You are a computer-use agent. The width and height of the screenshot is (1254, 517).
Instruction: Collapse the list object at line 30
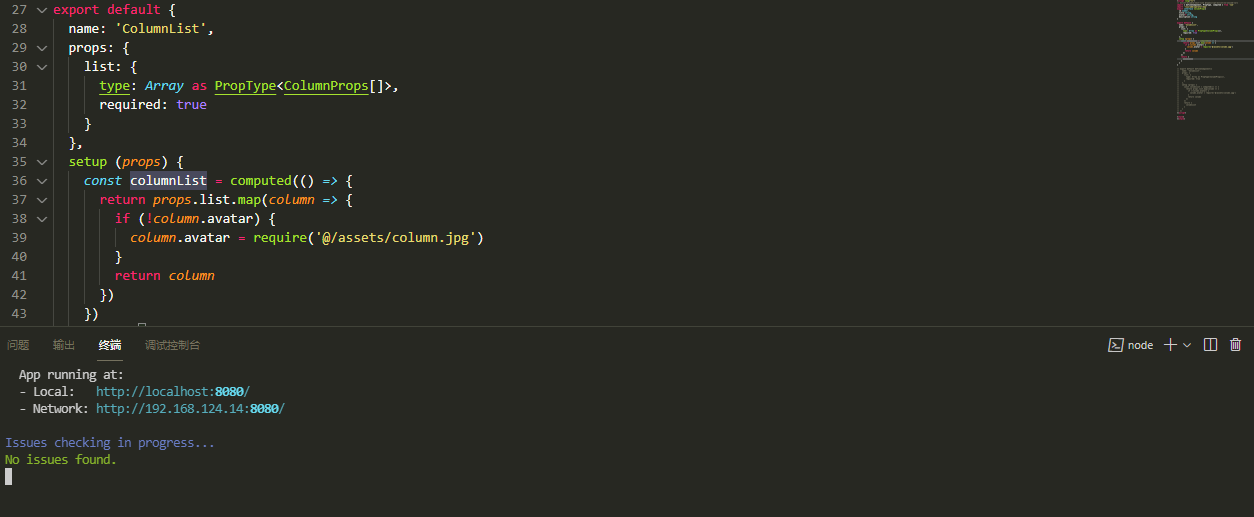41,66
